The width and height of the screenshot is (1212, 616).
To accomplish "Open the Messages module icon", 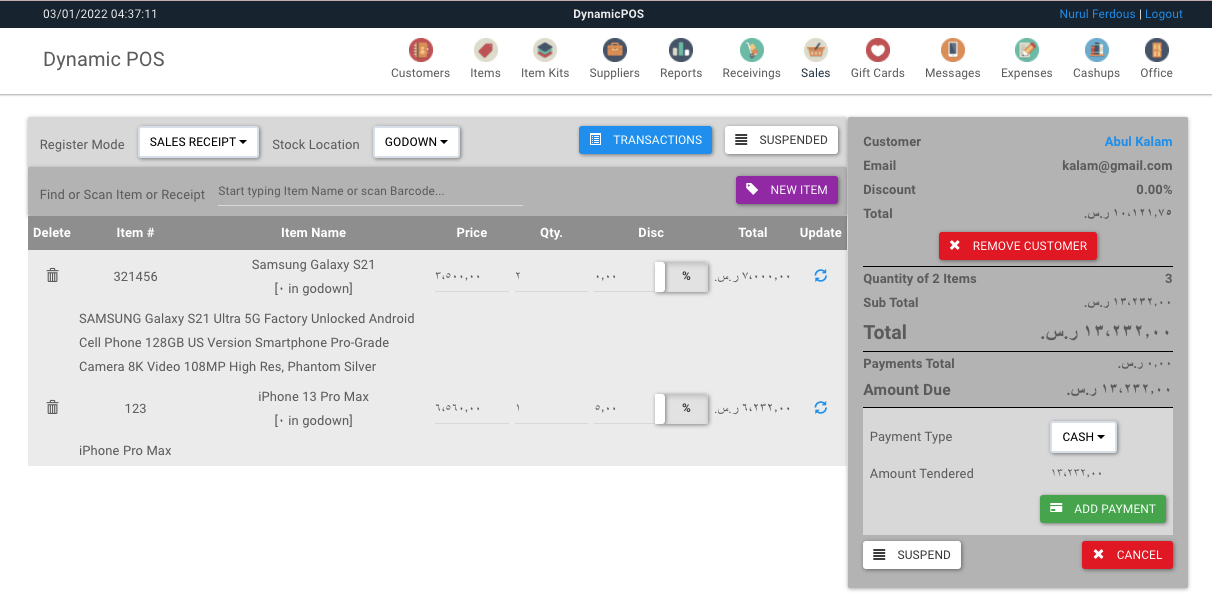I will click(952, 49).
